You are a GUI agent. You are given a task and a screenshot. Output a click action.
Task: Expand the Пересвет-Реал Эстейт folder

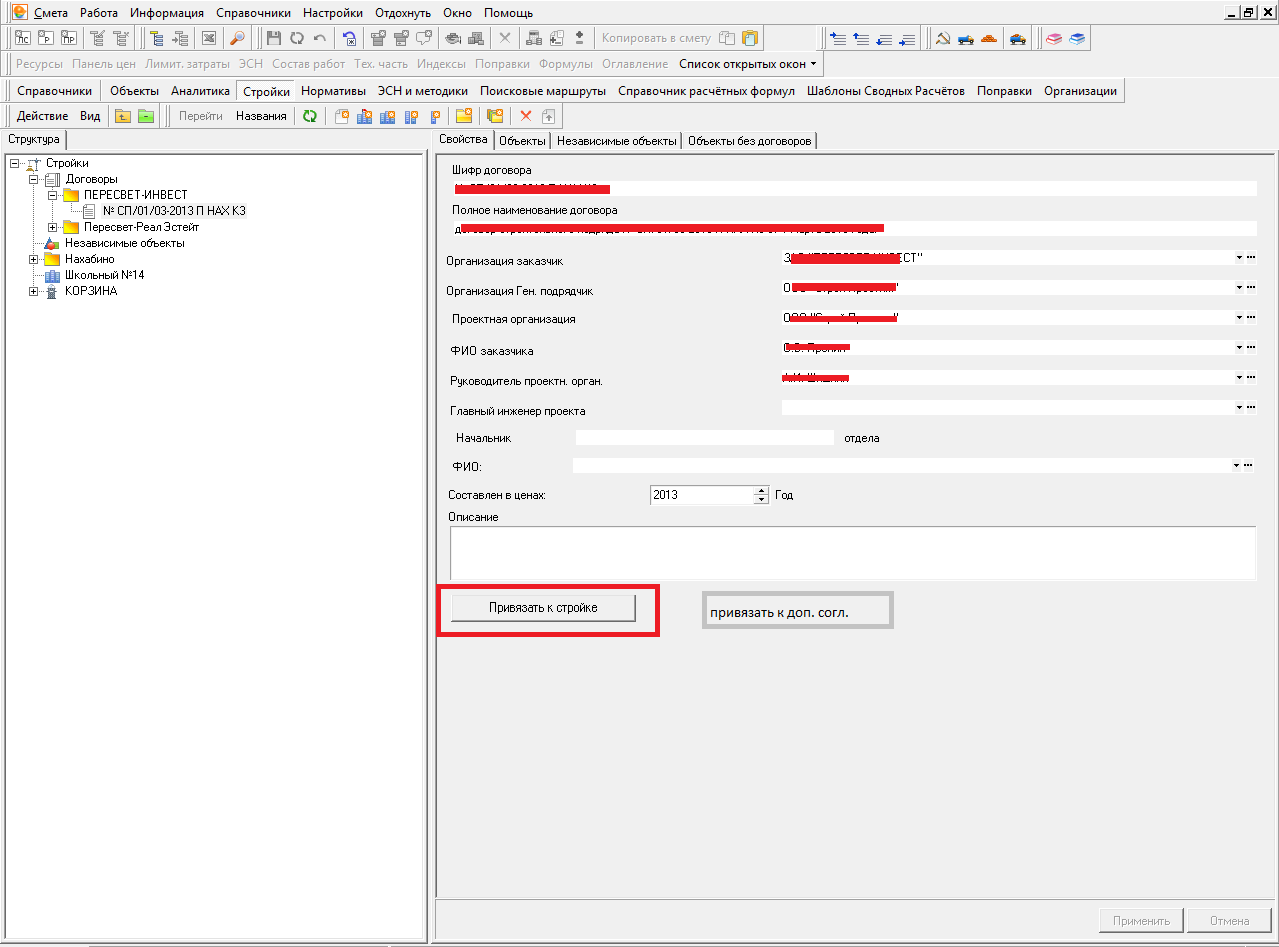pyautogui.click(x=52, y=227)
